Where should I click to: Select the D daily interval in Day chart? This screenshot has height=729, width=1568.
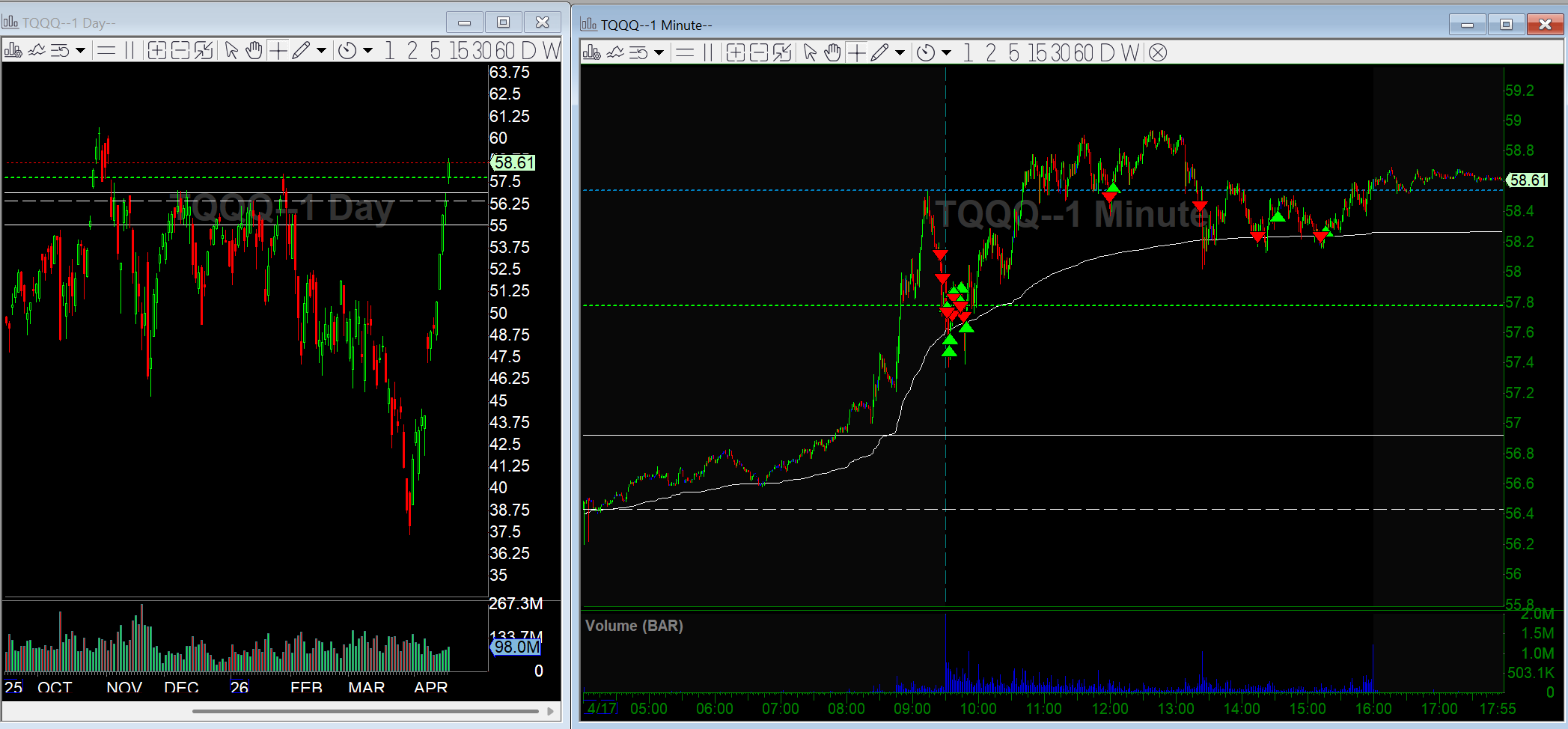click(x=528, y=51)
